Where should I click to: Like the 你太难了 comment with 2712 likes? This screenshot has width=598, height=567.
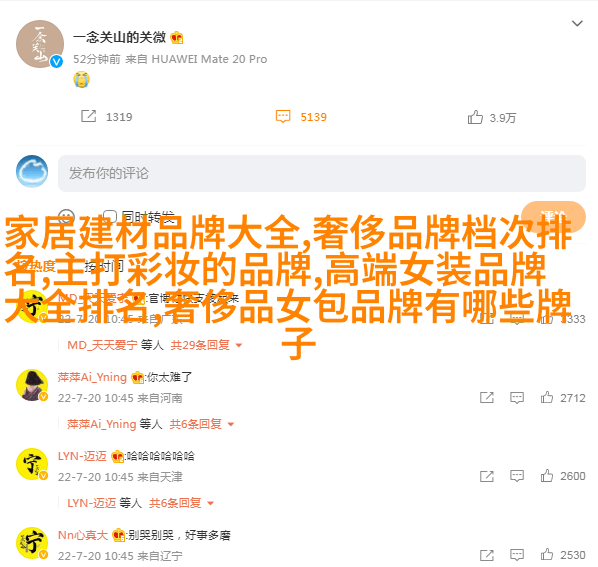[547, 397]
